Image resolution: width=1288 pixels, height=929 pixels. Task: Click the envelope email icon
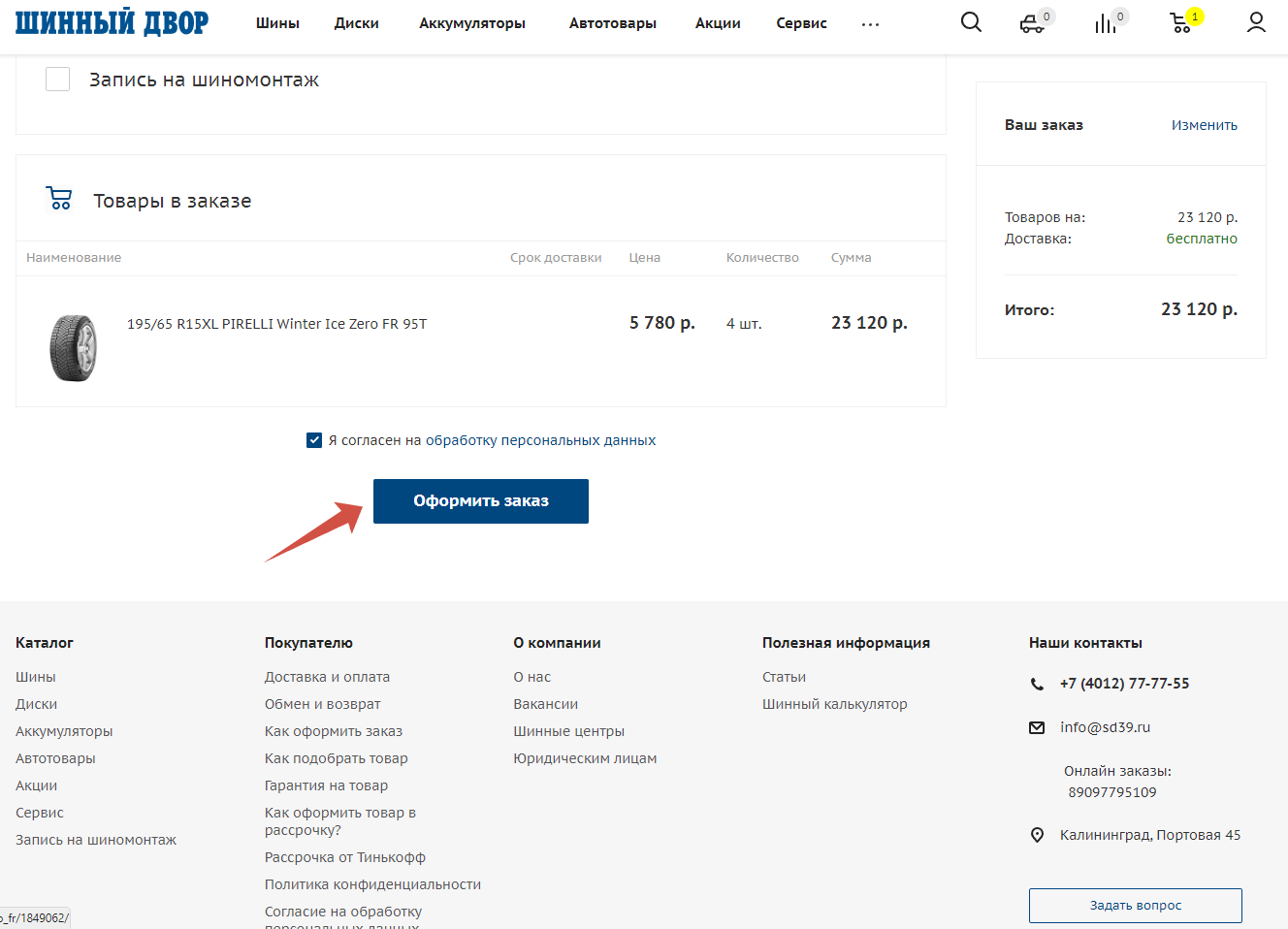tap(1037, 727)
